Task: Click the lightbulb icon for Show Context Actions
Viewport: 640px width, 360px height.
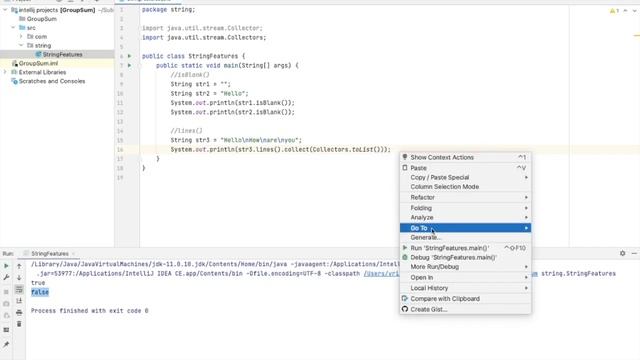Action: (405, 157)
